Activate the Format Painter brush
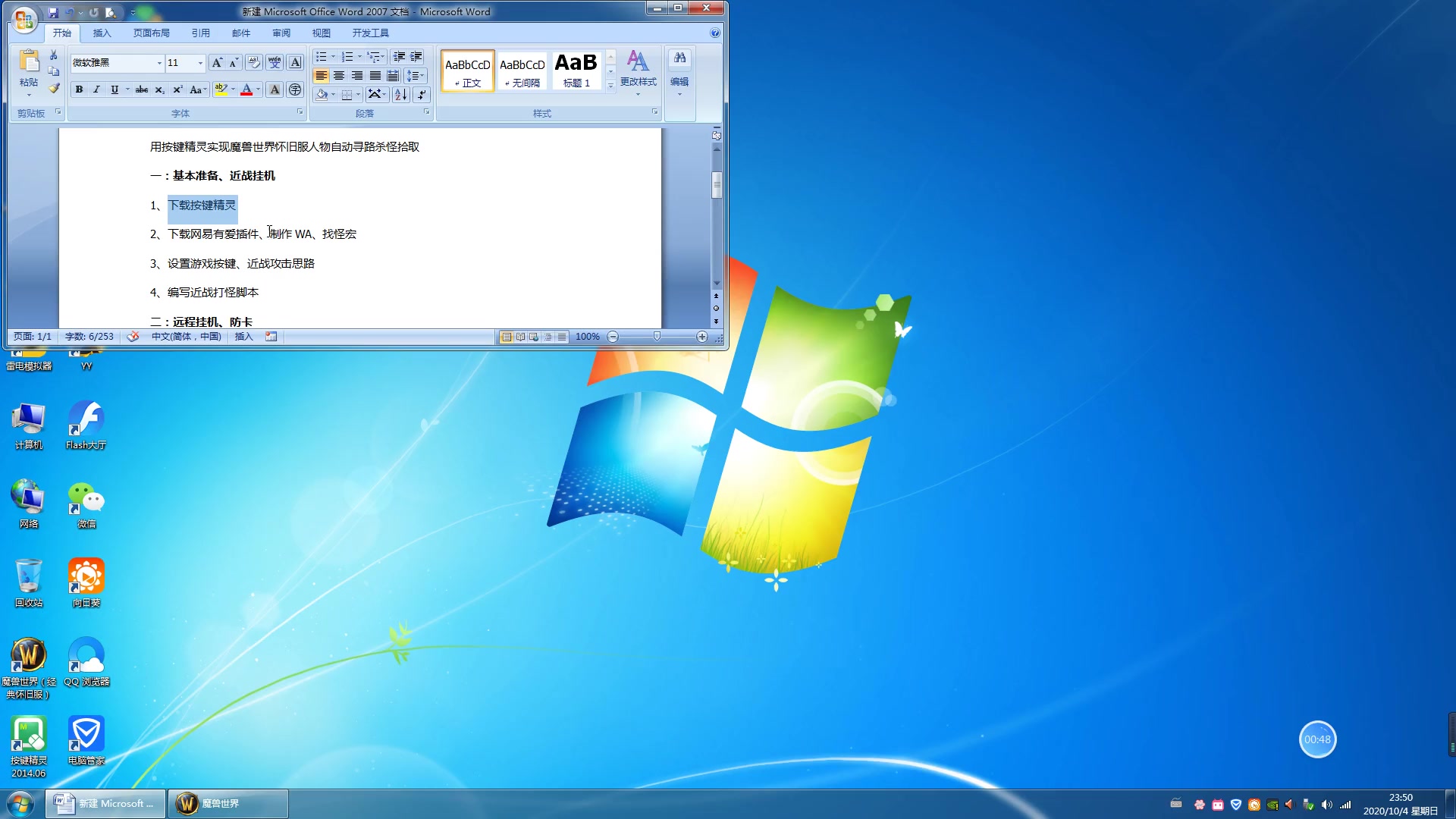 point(54,88)
